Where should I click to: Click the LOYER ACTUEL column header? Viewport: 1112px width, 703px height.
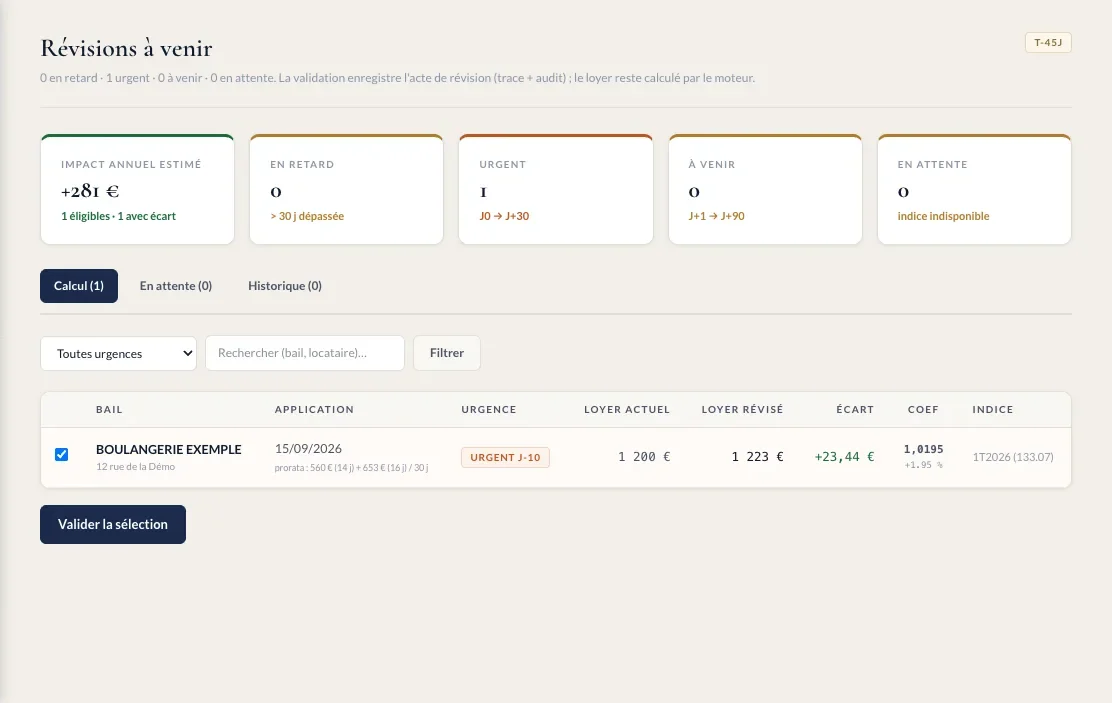(x=627, y=409)
